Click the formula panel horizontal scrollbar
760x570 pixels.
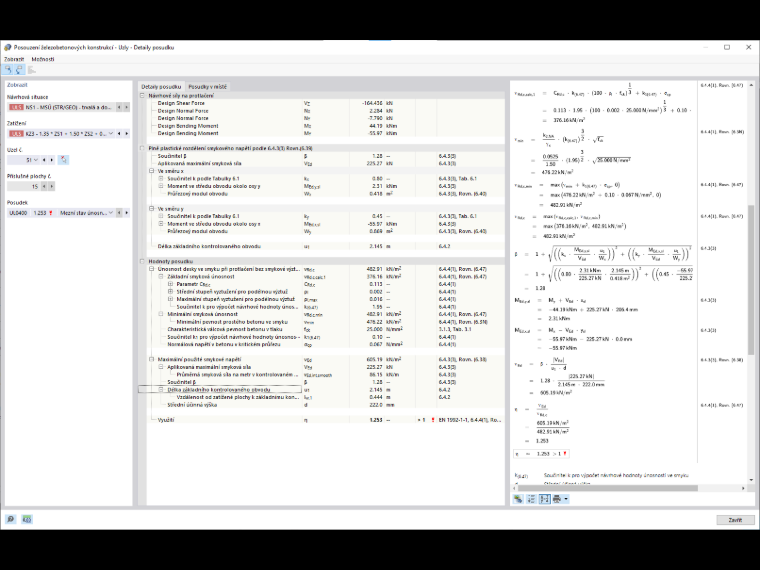click(608, 488)
